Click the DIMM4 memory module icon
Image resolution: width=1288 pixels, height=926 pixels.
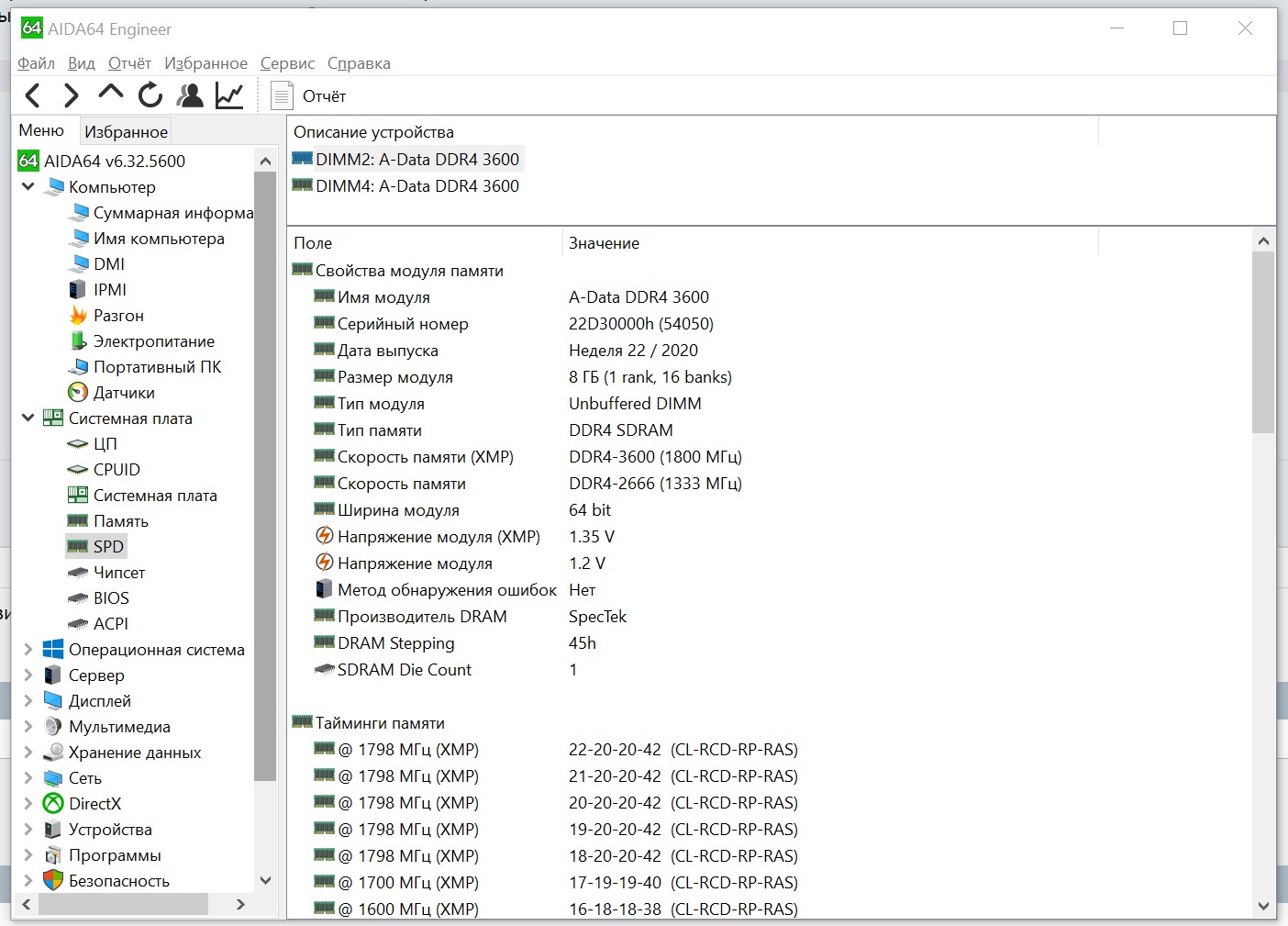pos(302,184)
